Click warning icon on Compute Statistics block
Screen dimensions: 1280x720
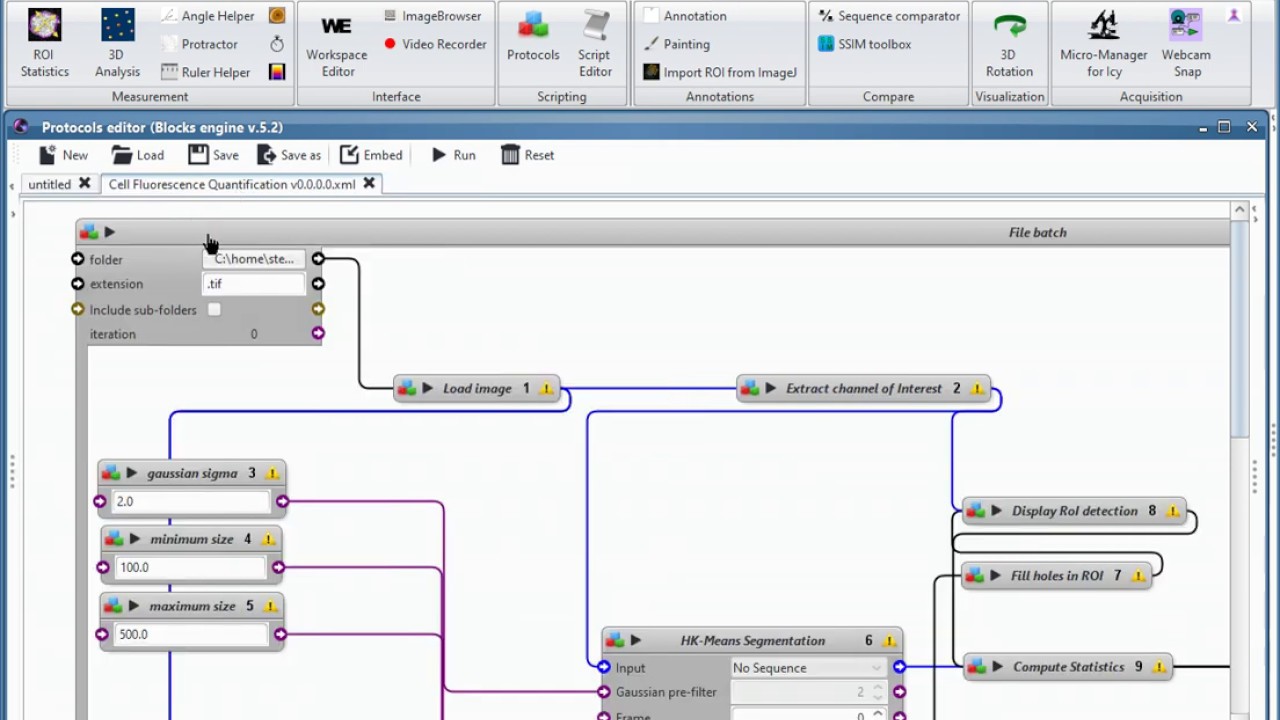pyautogui.click(x=1159, y=667)
